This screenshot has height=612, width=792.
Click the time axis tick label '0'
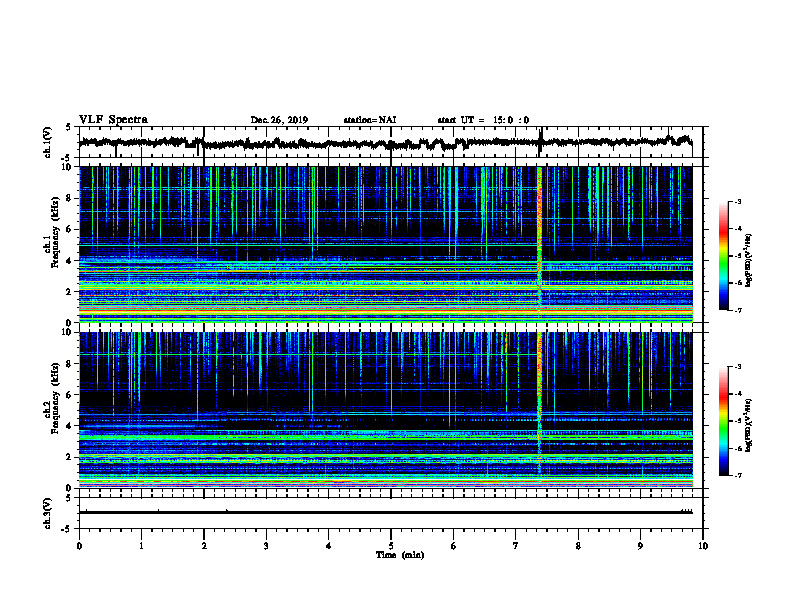point(79,546)
